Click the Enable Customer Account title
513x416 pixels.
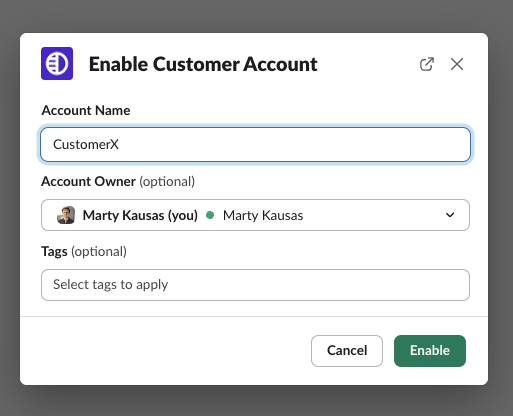click(203, 64)
